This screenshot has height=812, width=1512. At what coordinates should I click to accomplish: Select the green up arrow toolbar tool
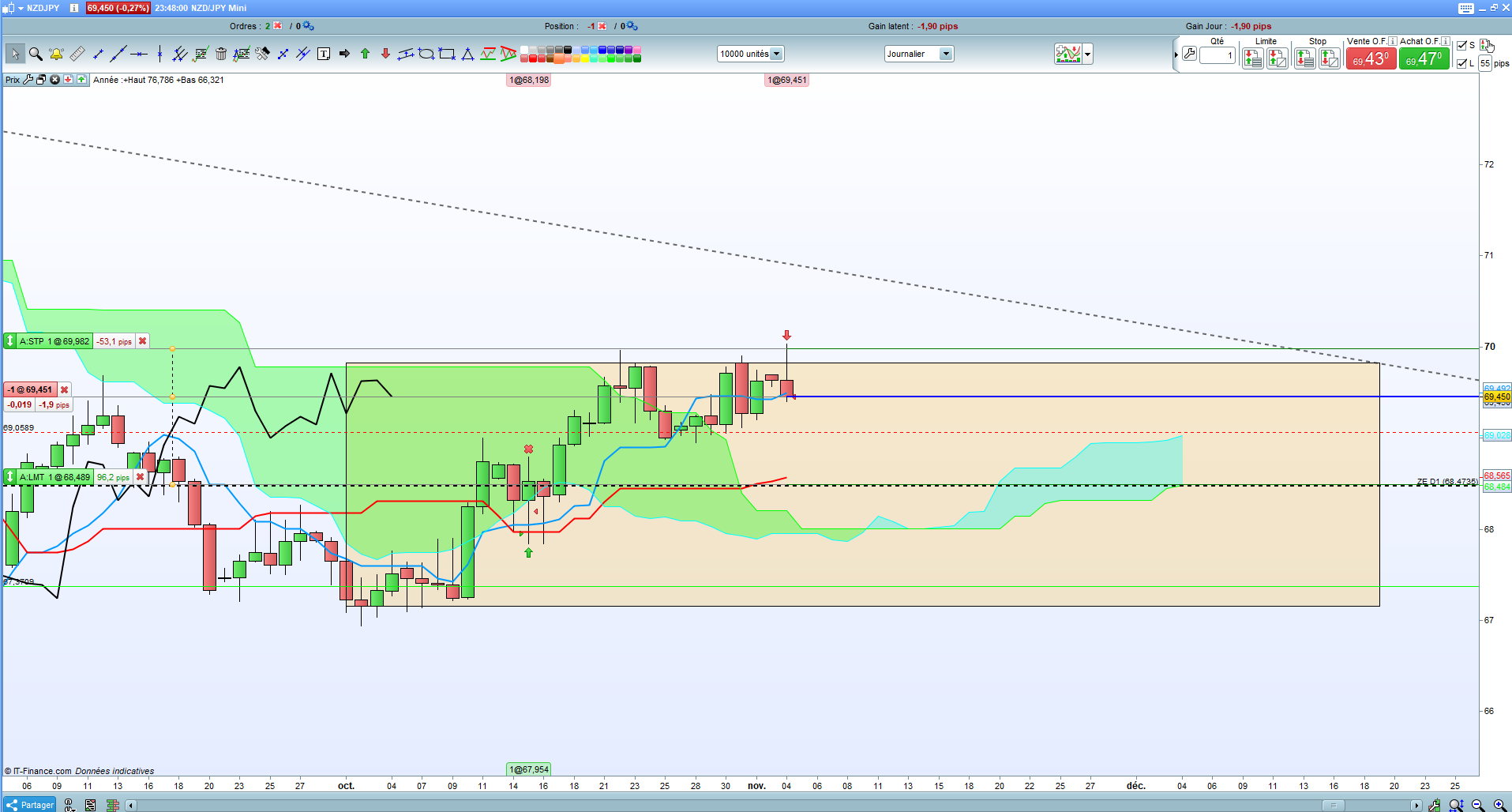[365, 54]
